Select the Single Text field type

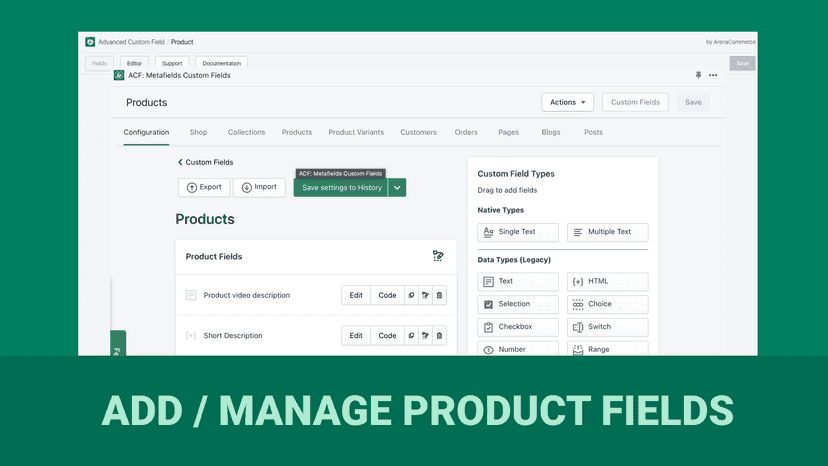pos(518,232)
